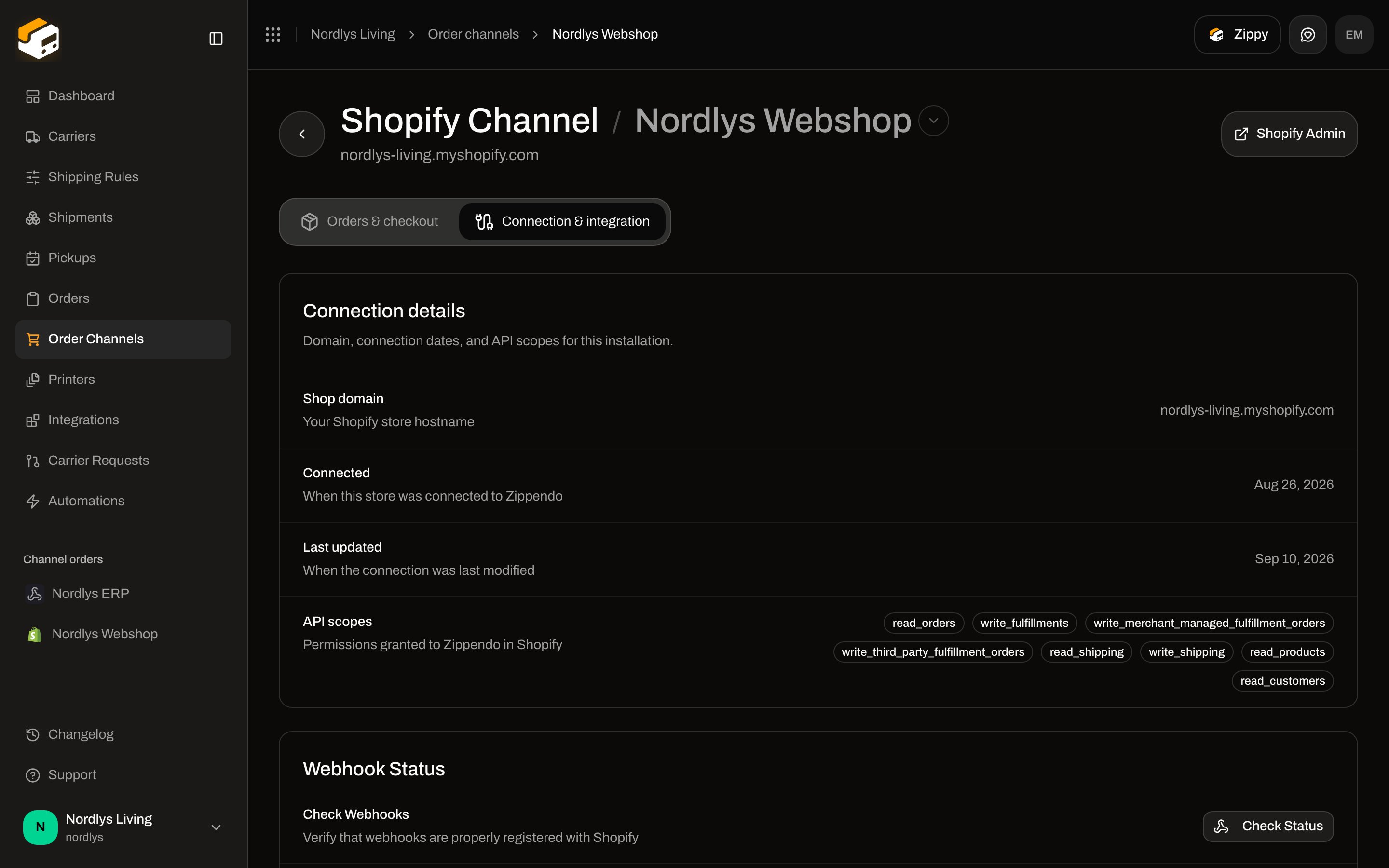Open the chat support bubble icon

pyautogui.click(x=1307, y=34)
